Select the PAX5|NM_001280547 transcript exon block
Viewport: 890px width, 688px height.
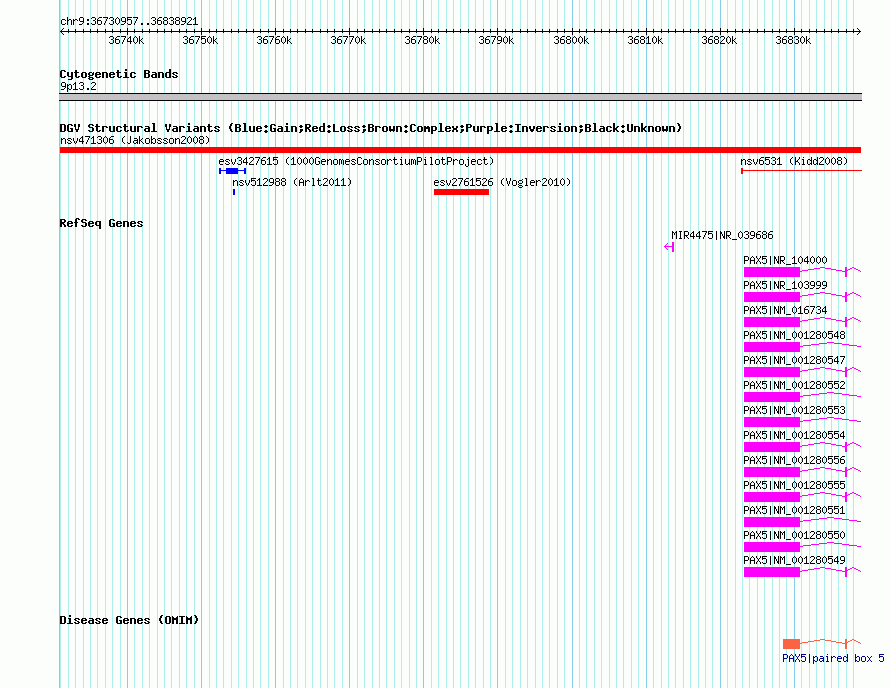[x=771, y=372]
